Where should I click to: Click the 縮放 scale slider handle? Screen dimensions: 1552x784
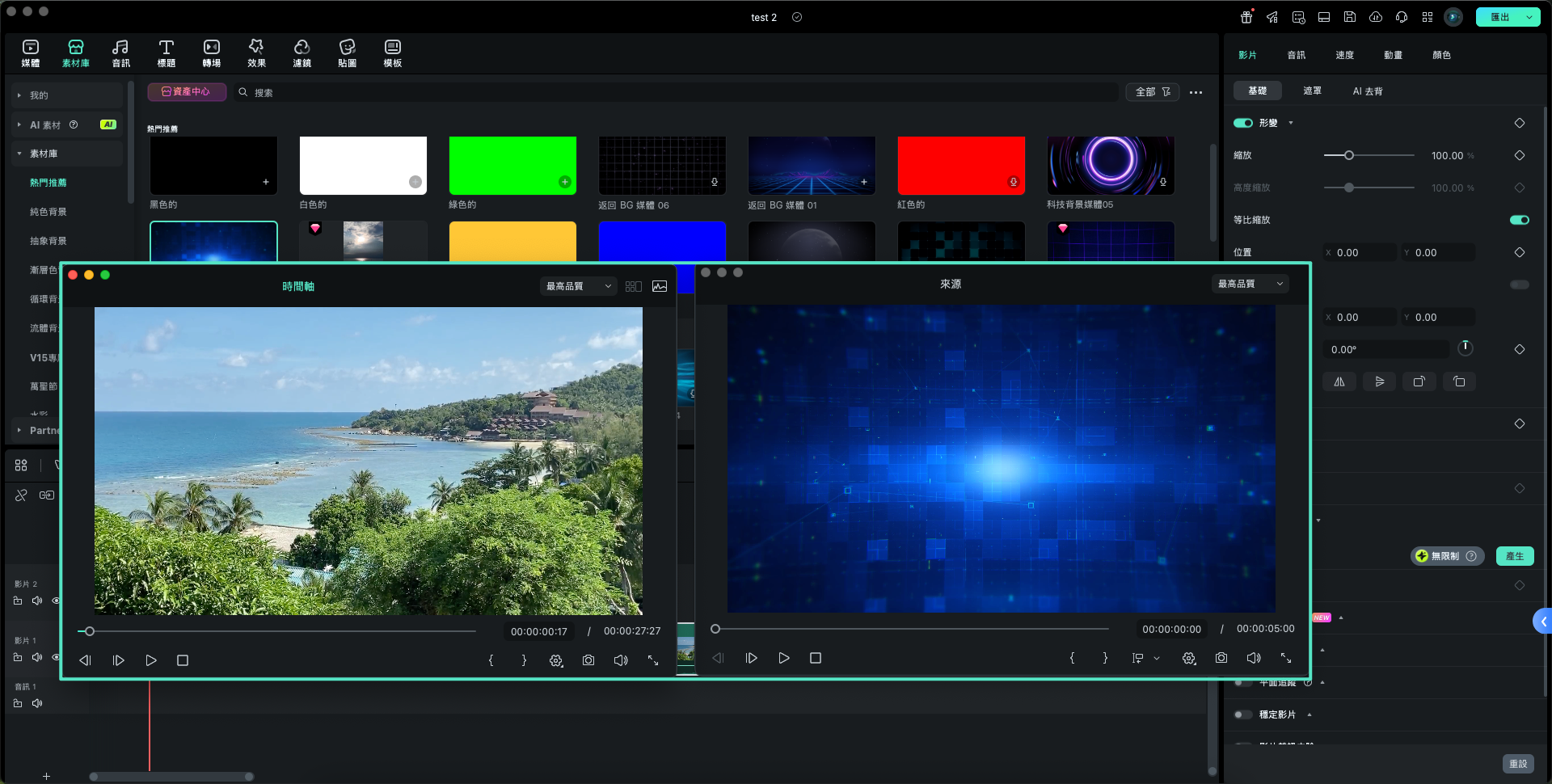click(1348, 155)
